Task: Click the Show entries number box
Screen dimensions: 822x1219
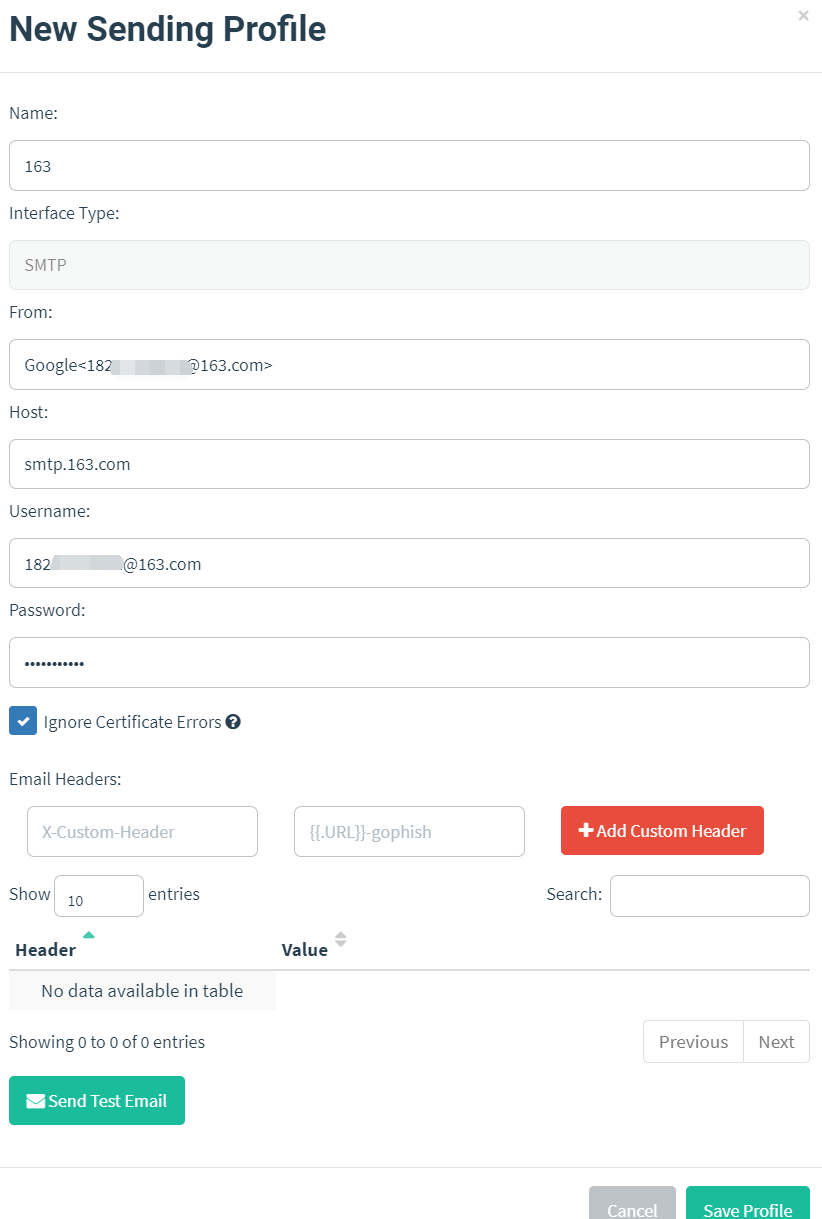Action: pyautogui.click(x=98, y=897)
